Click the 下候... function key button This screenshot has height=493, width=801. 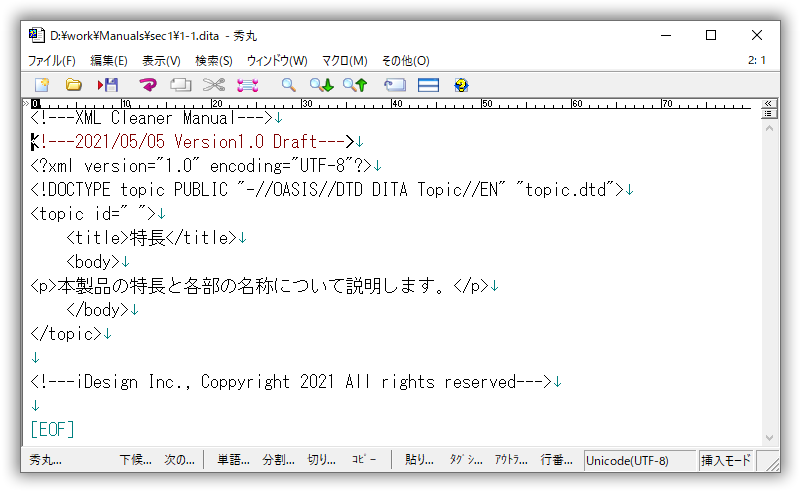coord(135,460)
